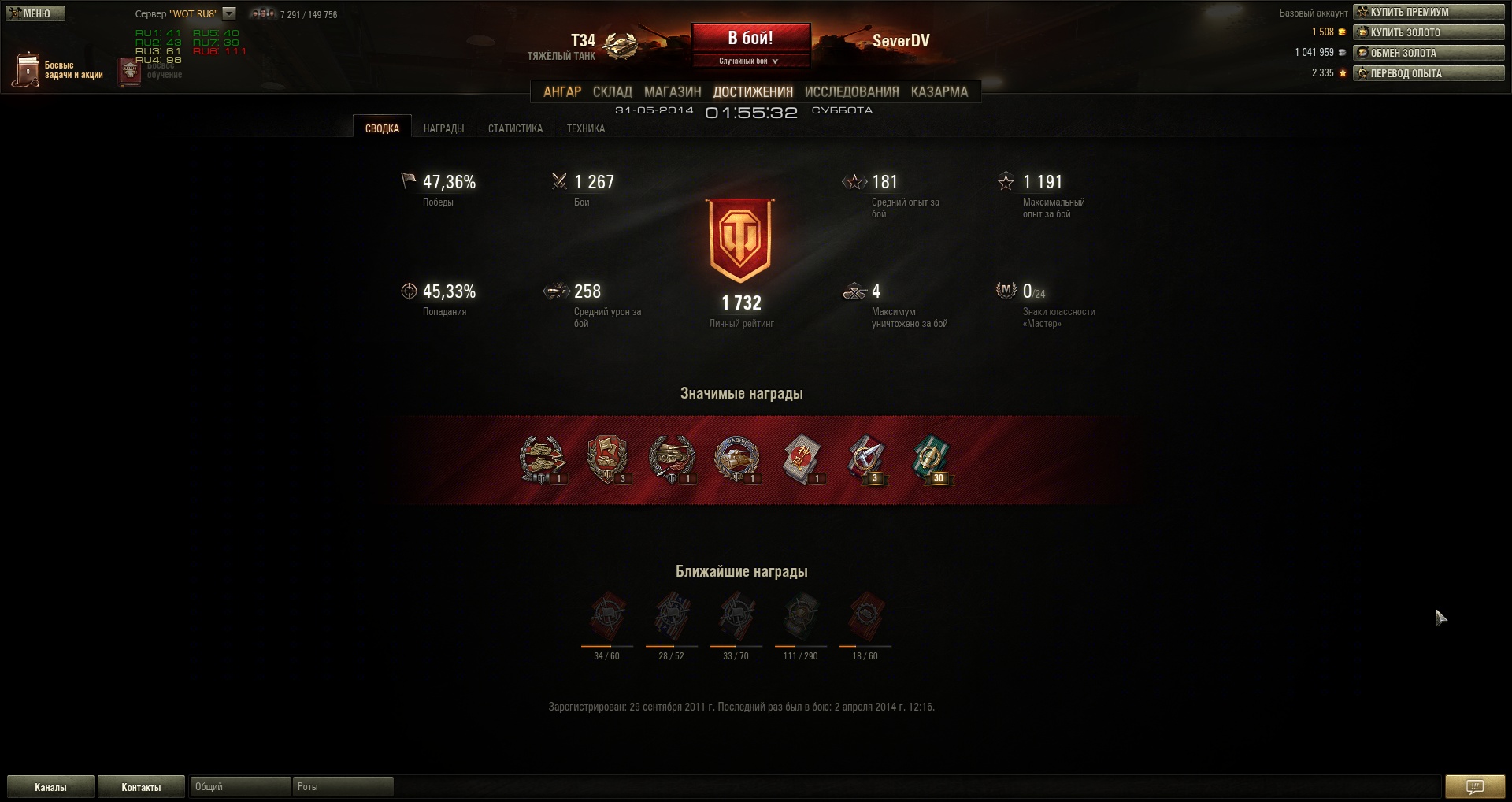Click the green medal with count 30

931,459
